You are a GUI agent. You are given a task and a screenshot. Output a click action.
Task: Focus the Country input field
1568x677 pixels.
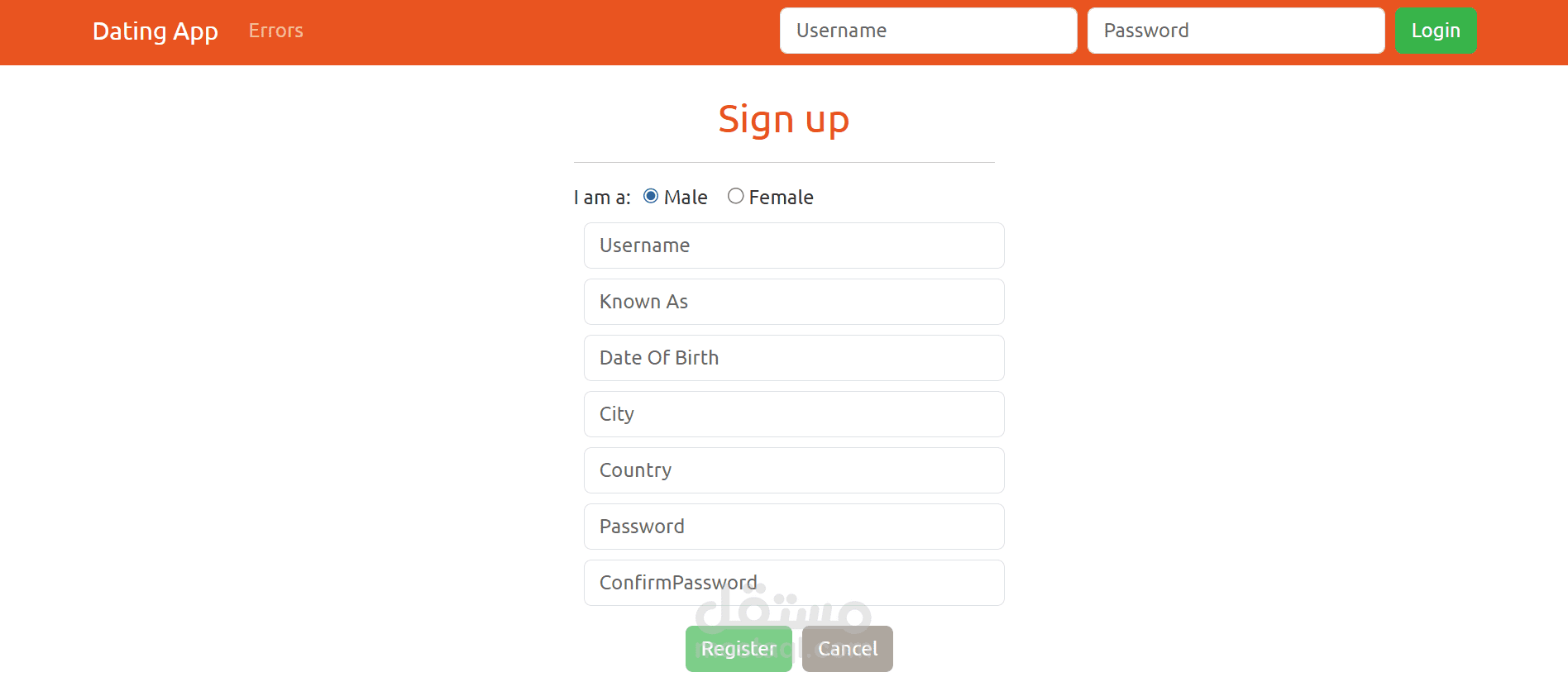794,470
